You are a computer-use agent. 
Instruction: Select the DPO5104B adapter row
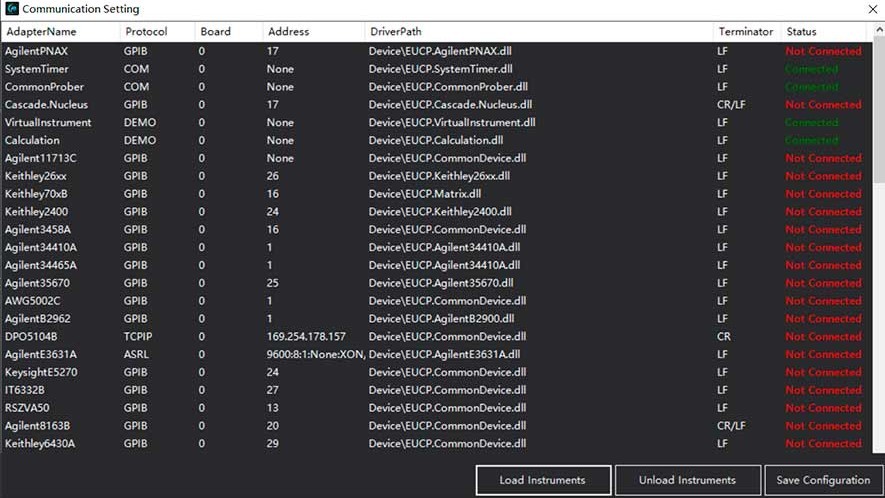pos(433,337)
